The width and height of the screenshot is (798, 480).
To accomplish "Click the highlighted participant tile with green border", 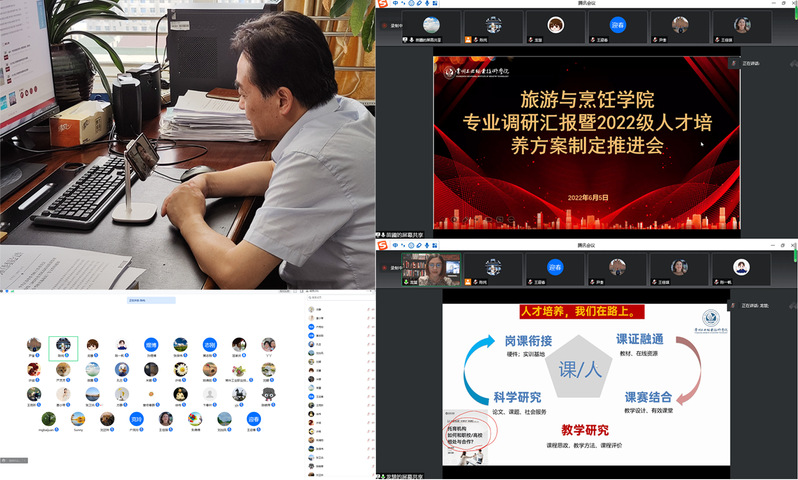I will 63,347.
